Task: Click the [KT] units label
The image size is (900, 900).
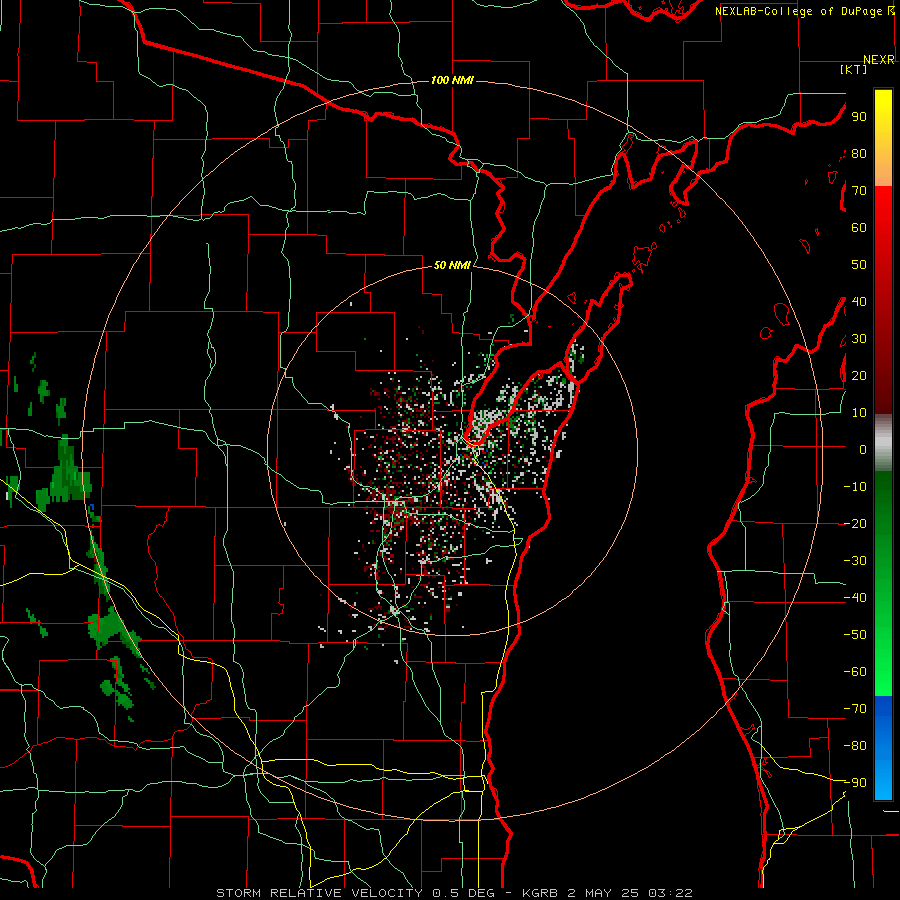Action: (x=854, y=69)
